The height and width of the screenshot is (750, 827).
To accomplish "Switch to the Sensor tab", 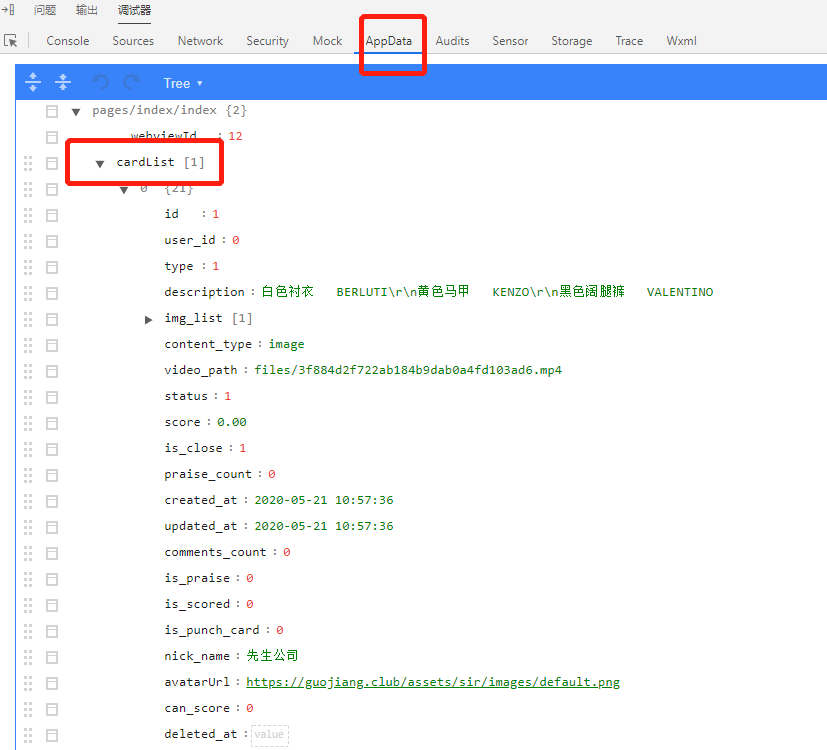I will tap(510, 41).
